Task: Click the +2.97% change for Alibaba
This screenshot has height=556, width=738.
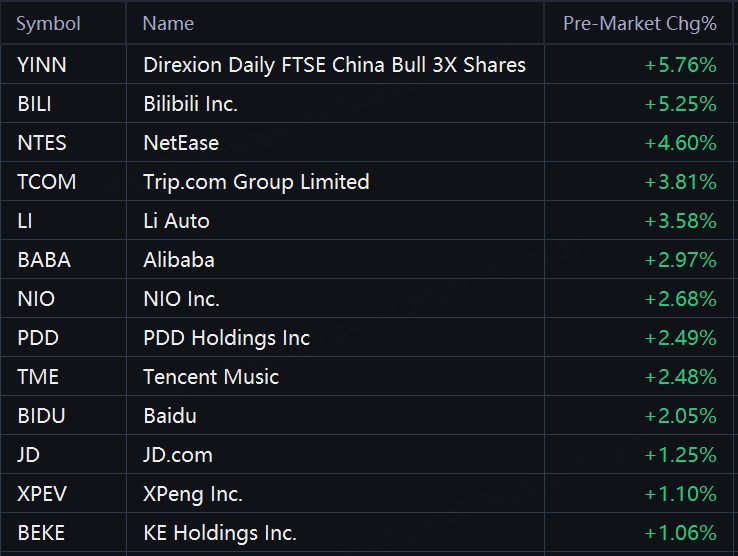Action: (680, 260)
